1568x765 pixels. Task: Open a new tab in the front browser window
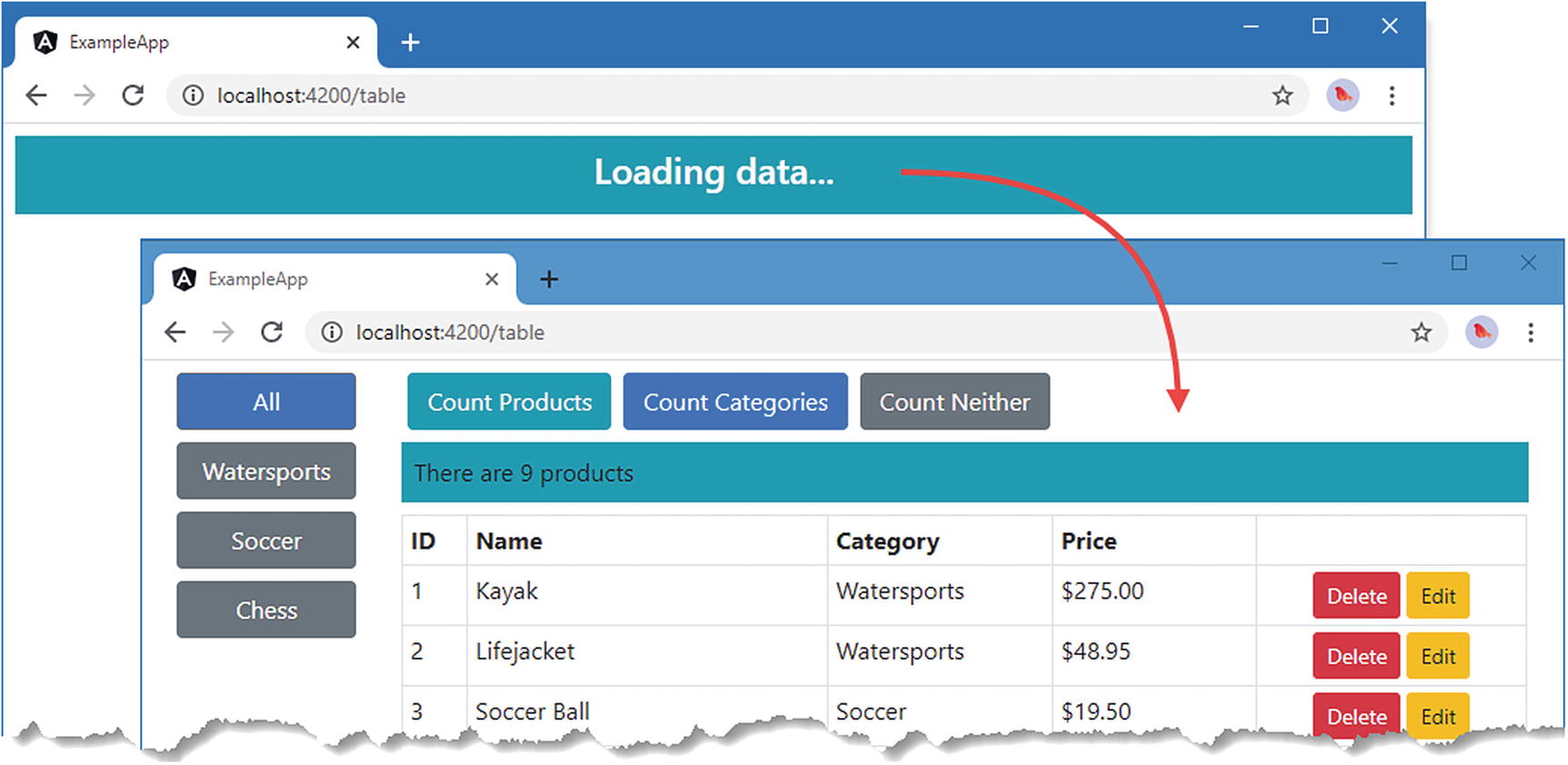549,279
